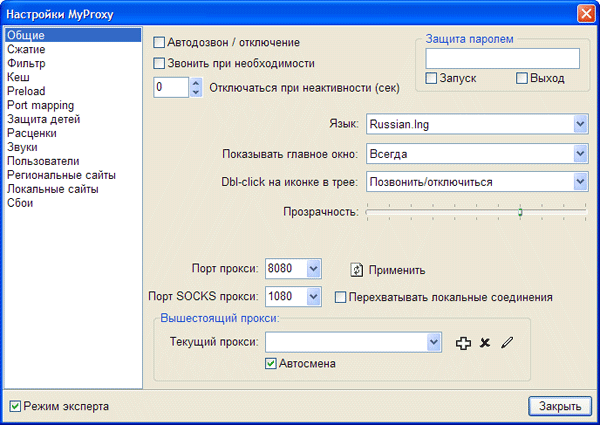Click the password protection input field

coord(502,58)
